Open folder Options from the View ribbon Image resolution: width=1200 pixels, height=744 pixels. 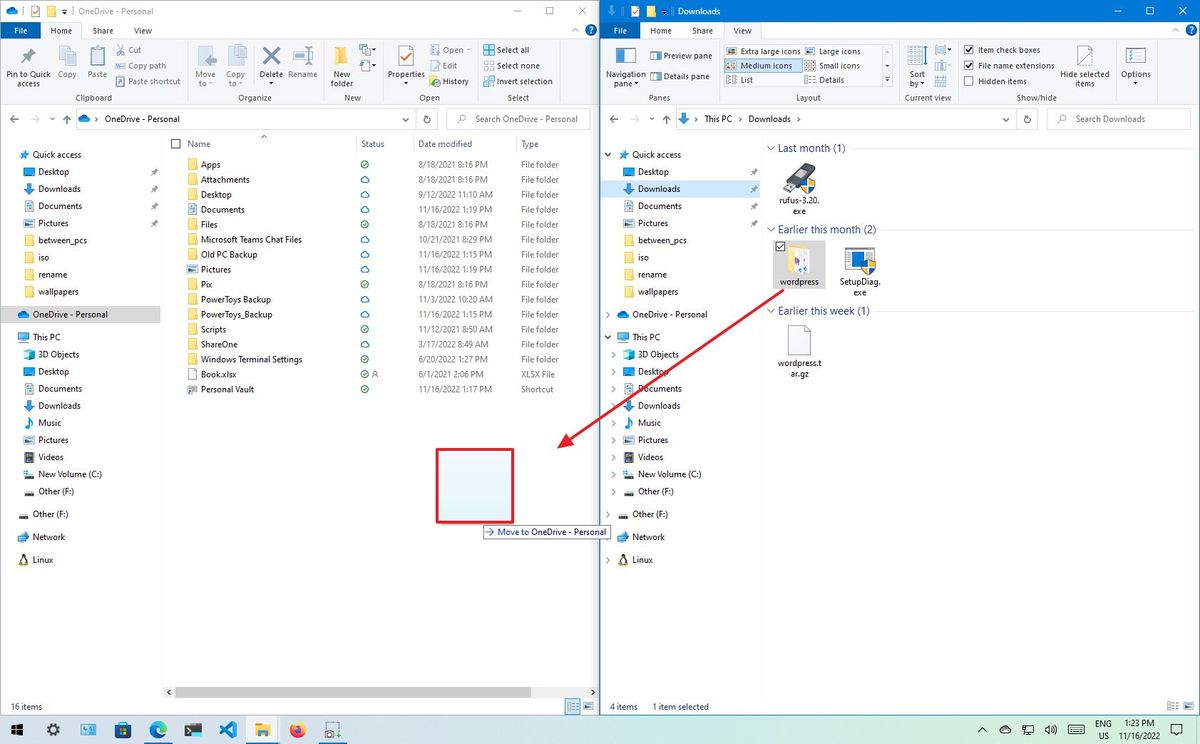tap(1136, 60)
